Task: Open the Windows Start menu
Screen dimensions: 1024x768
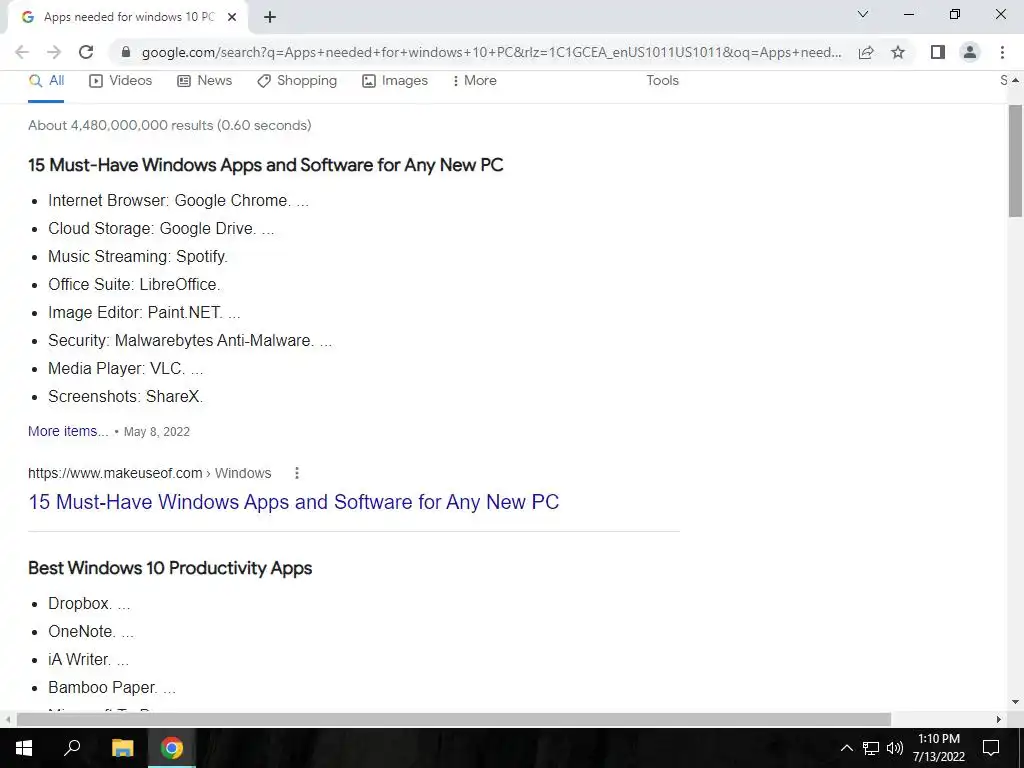Action: pyautogui.click(x=24, y=748)
